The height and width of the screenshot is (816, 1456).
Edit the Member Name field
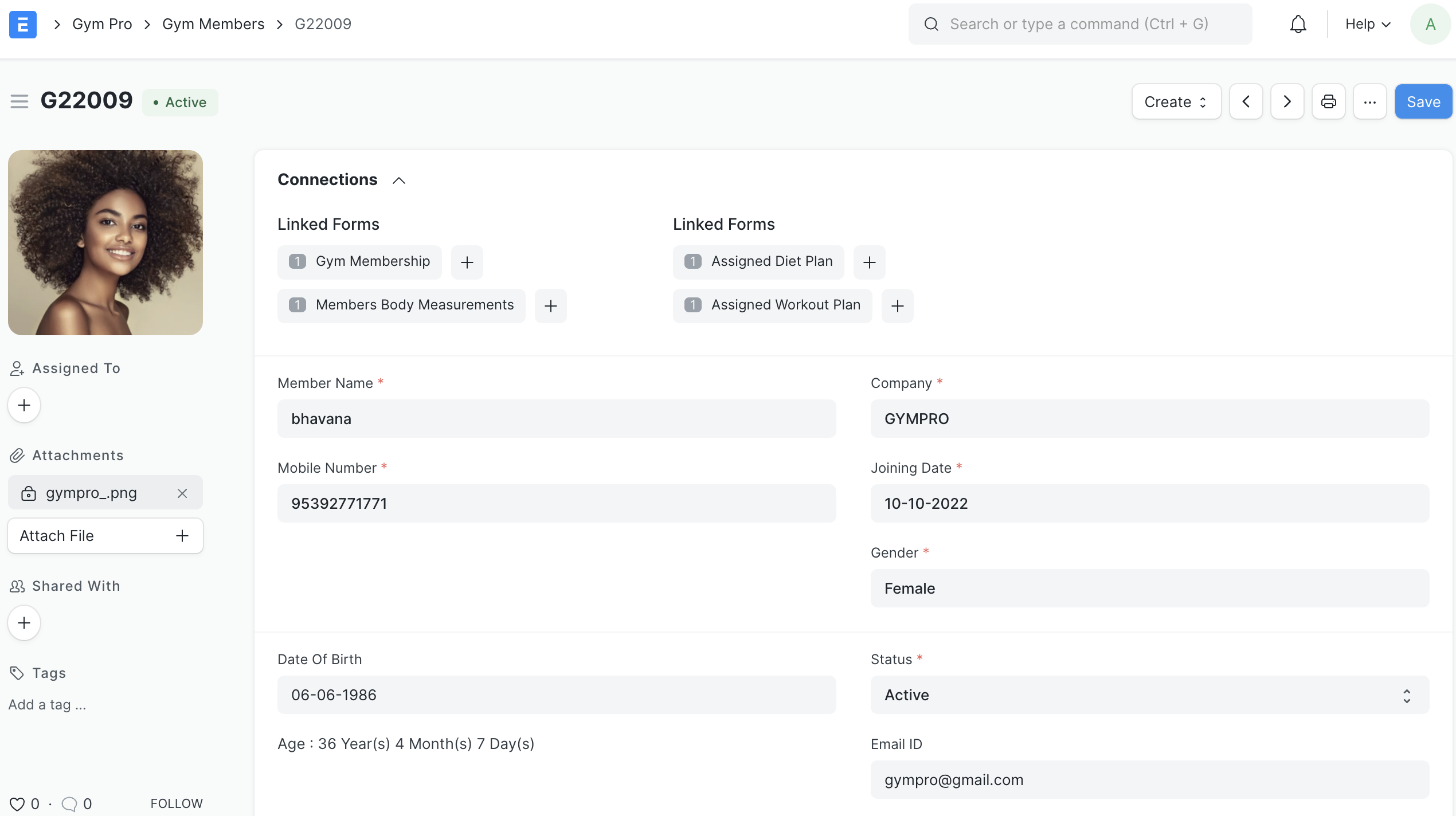557,419
